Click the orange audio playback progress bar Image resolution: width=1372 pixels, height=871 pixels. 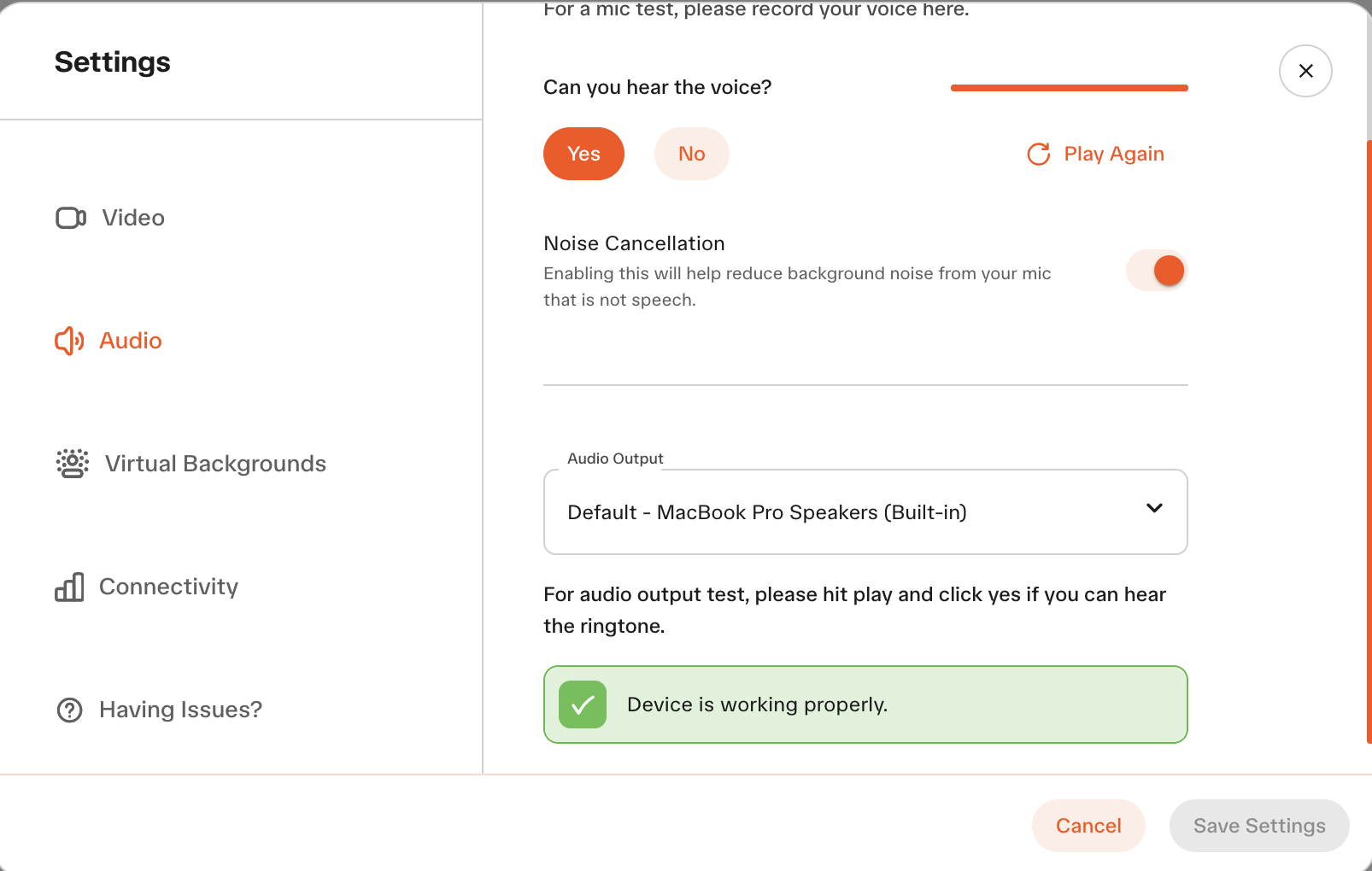pyautogui.click(x=1070, y=87)
